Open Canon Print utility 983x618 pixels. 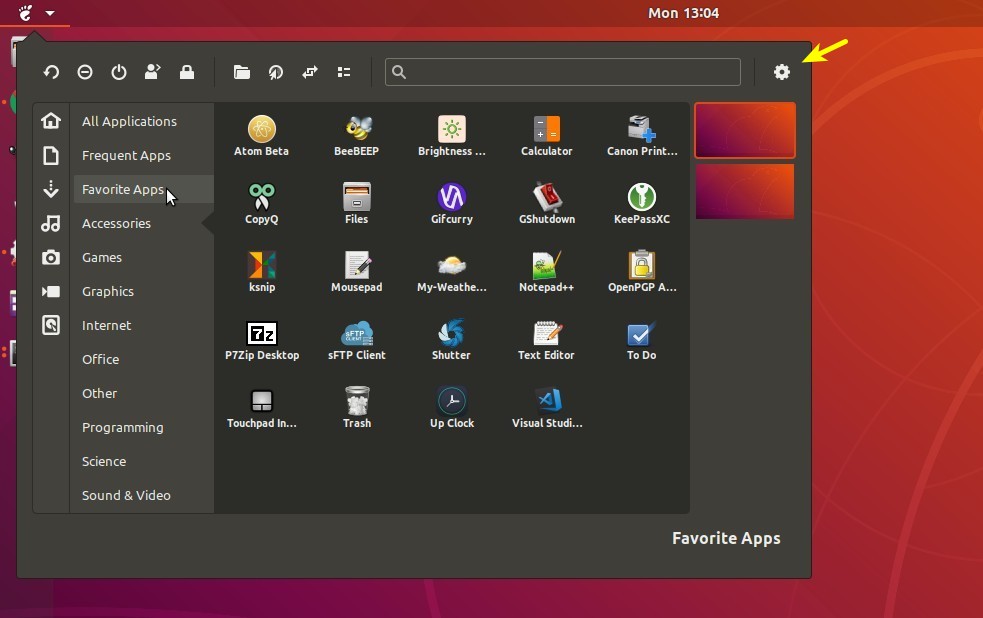(642, 135)
